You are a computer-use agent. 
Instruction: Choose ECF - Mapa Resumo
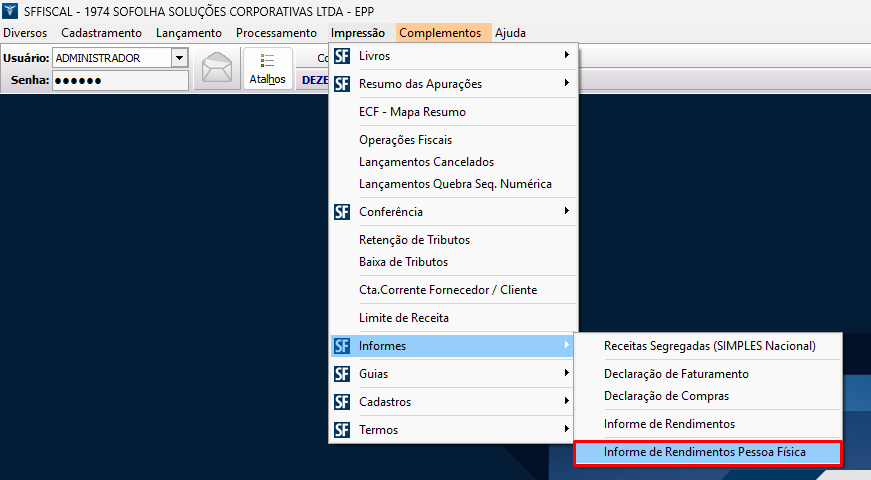[412, 112]
